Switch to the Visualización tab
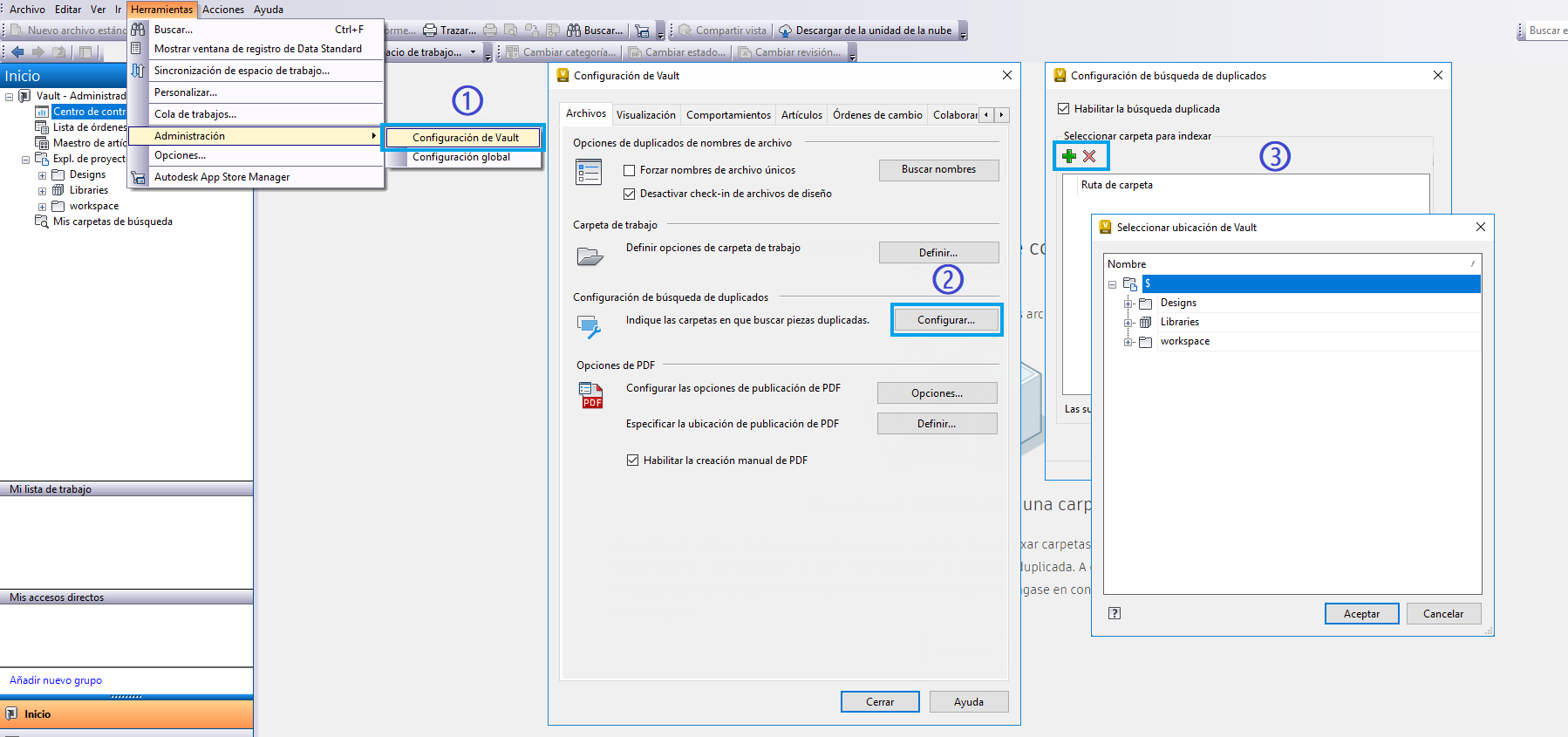Screen dimensions: 1568x737 [645, 114]
